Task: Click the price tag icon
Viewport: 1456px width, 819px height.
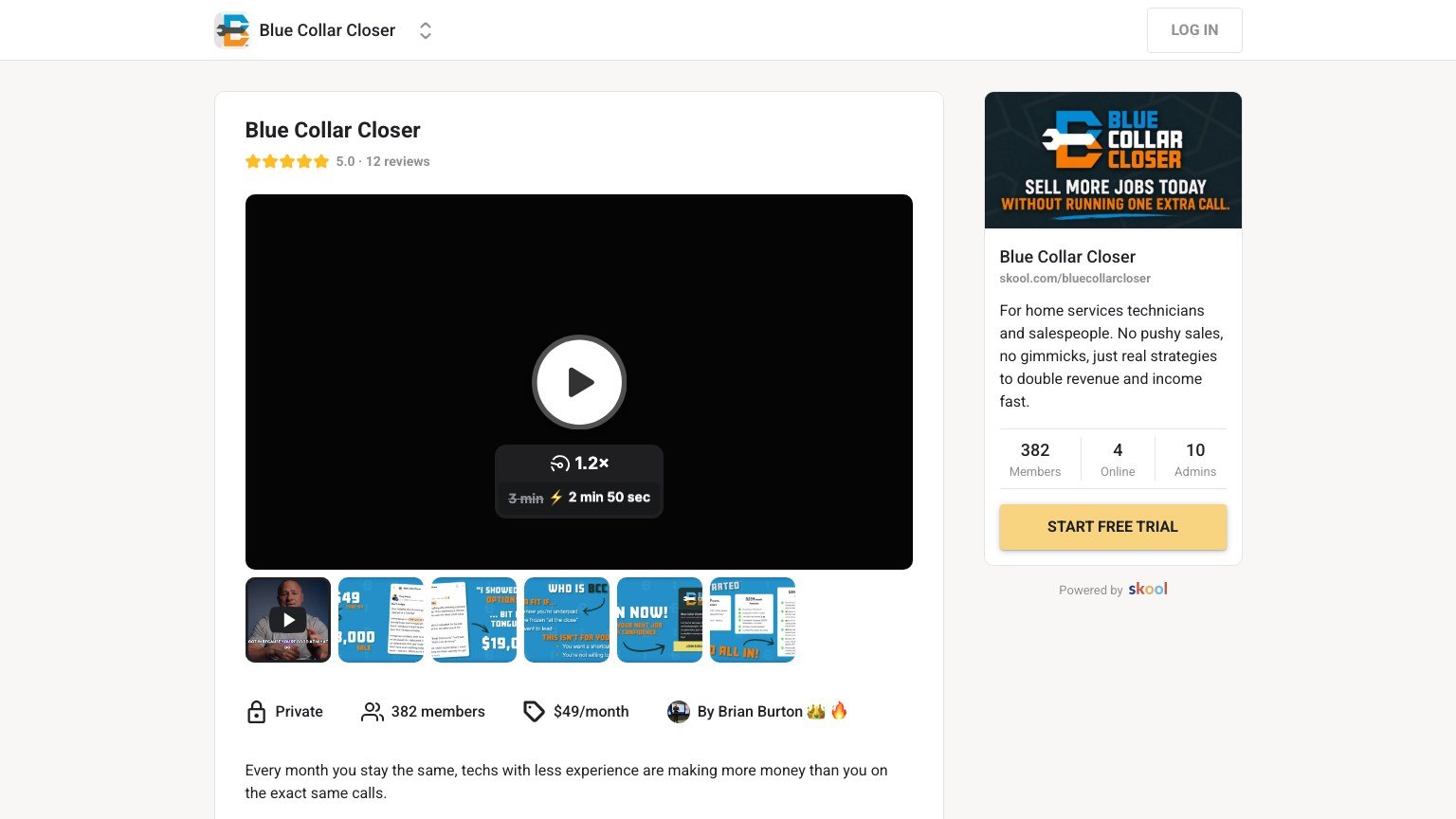Action: (x=535, y=712)
